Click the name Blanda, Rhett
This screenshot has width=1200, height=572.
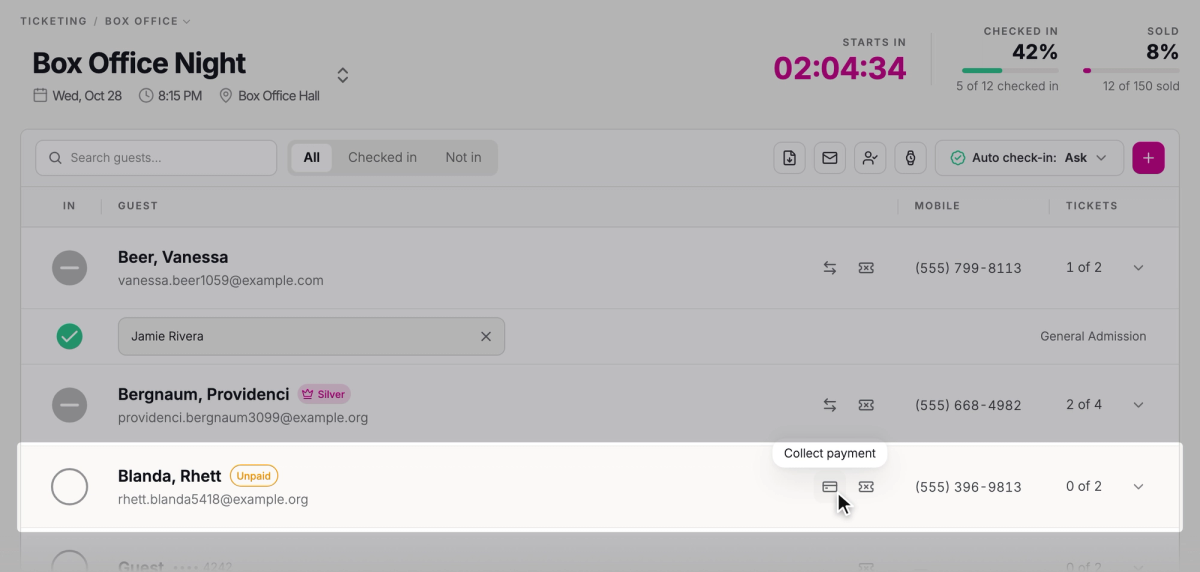(x=170, y=476)
